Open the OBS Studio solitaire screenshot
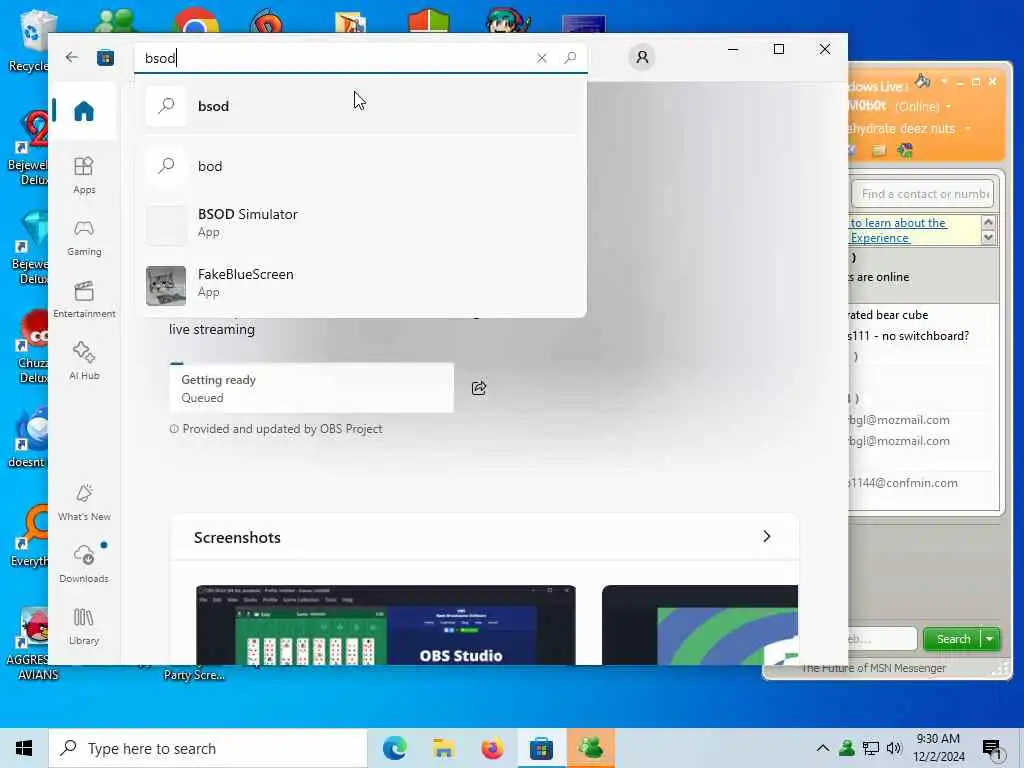The height and width of the screenshot is (768, 1024). point(385,625)
